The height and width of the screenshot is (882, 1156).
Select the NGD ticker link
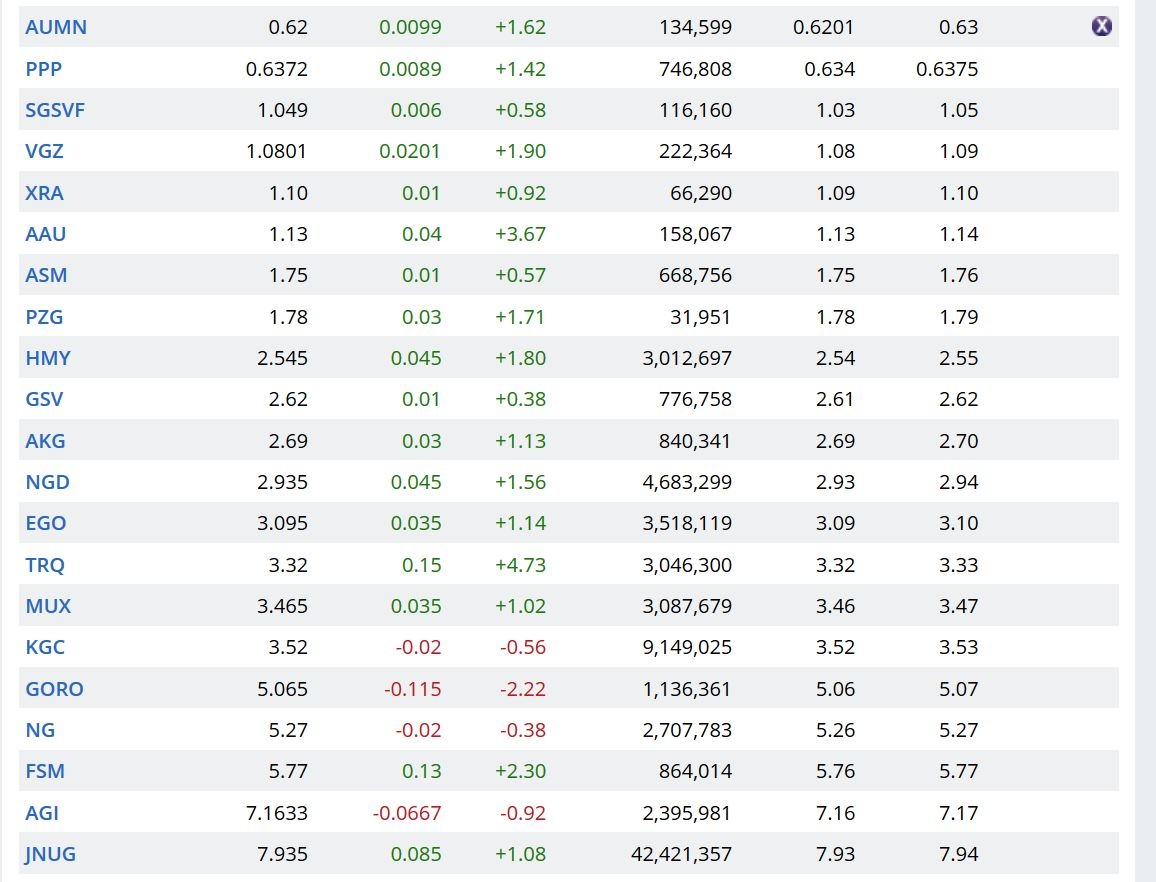click(47, 482)
